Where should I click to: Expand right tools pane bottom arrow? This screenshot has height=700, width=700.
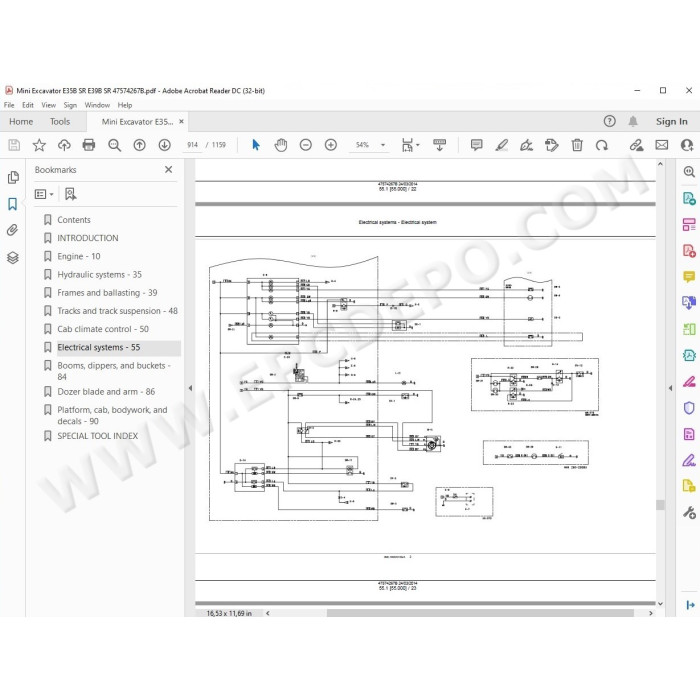690,605
